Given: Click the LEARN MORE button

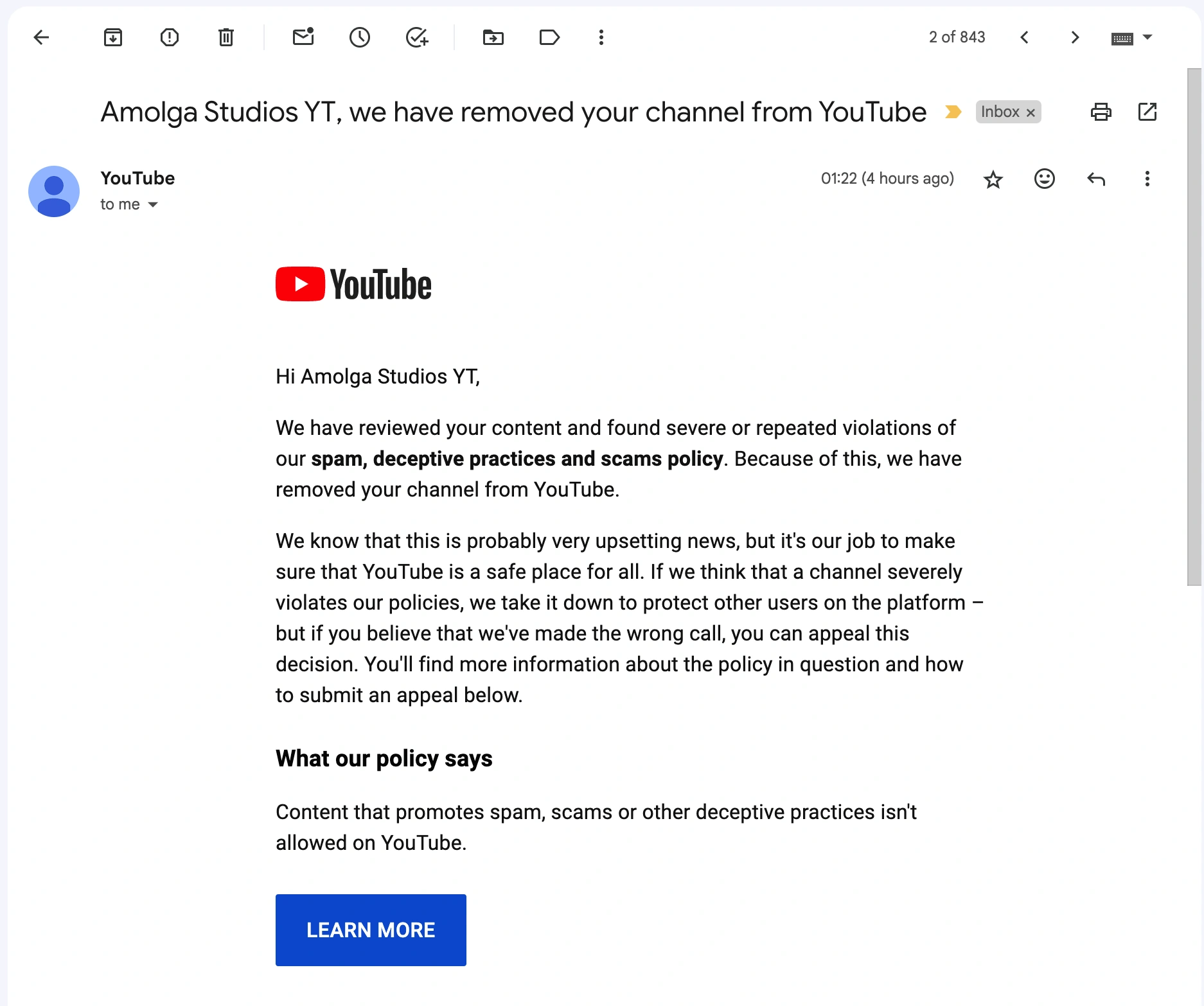Looking at the screenshot, I should tap(371, 930).
